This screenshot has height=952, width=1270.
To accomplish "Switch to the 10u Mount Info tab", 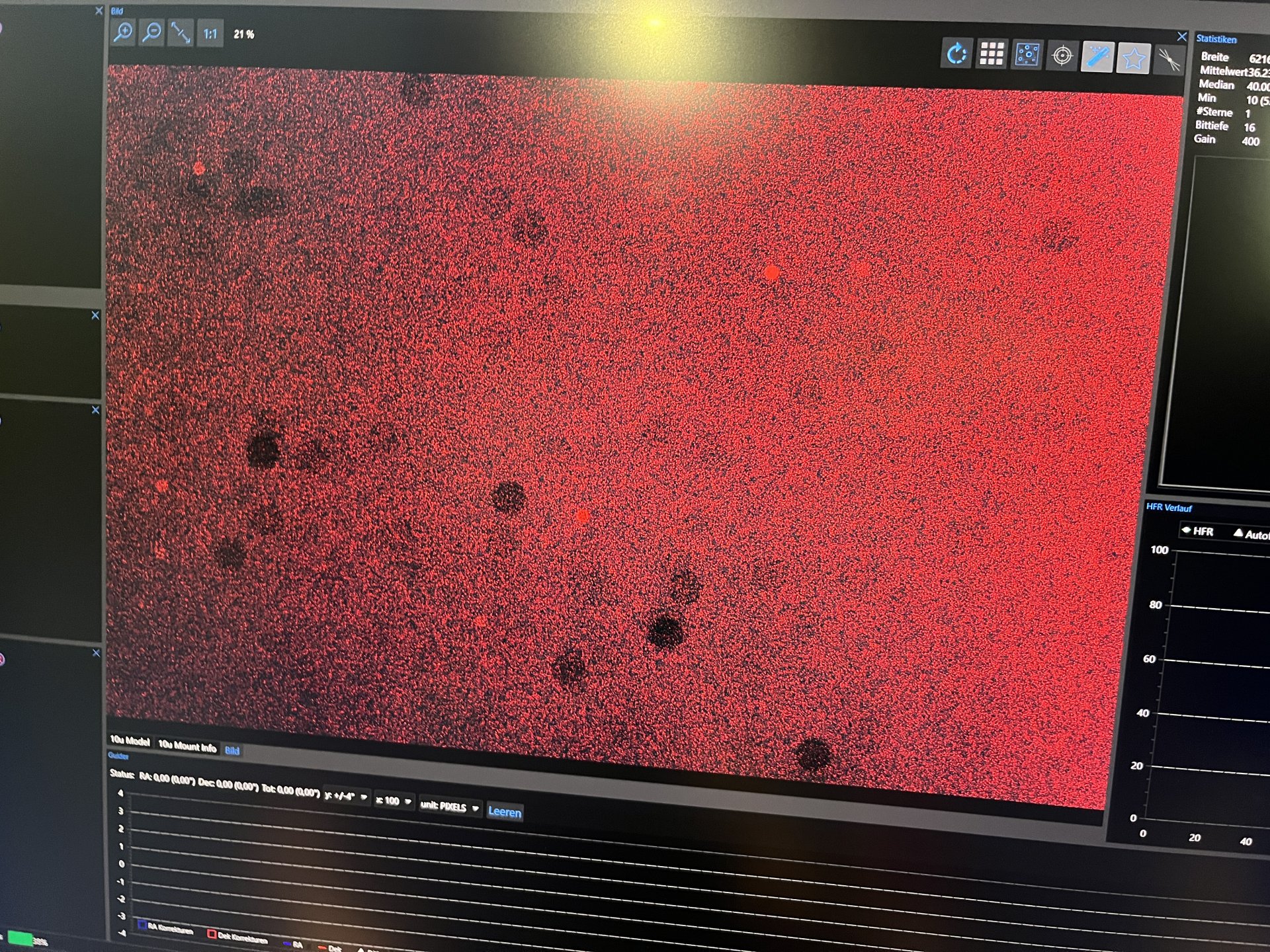I will 187,746.
